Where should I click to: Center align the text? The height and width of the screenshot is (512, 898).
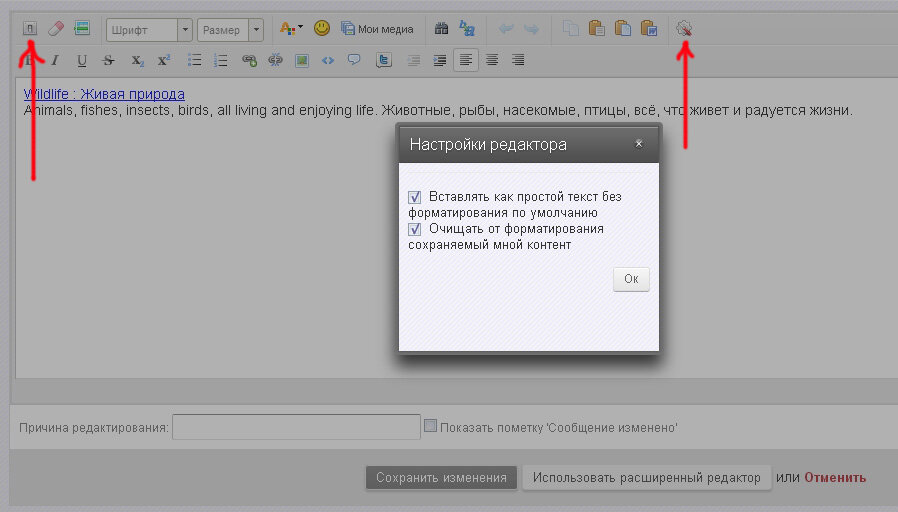click(x=492, y=60)
